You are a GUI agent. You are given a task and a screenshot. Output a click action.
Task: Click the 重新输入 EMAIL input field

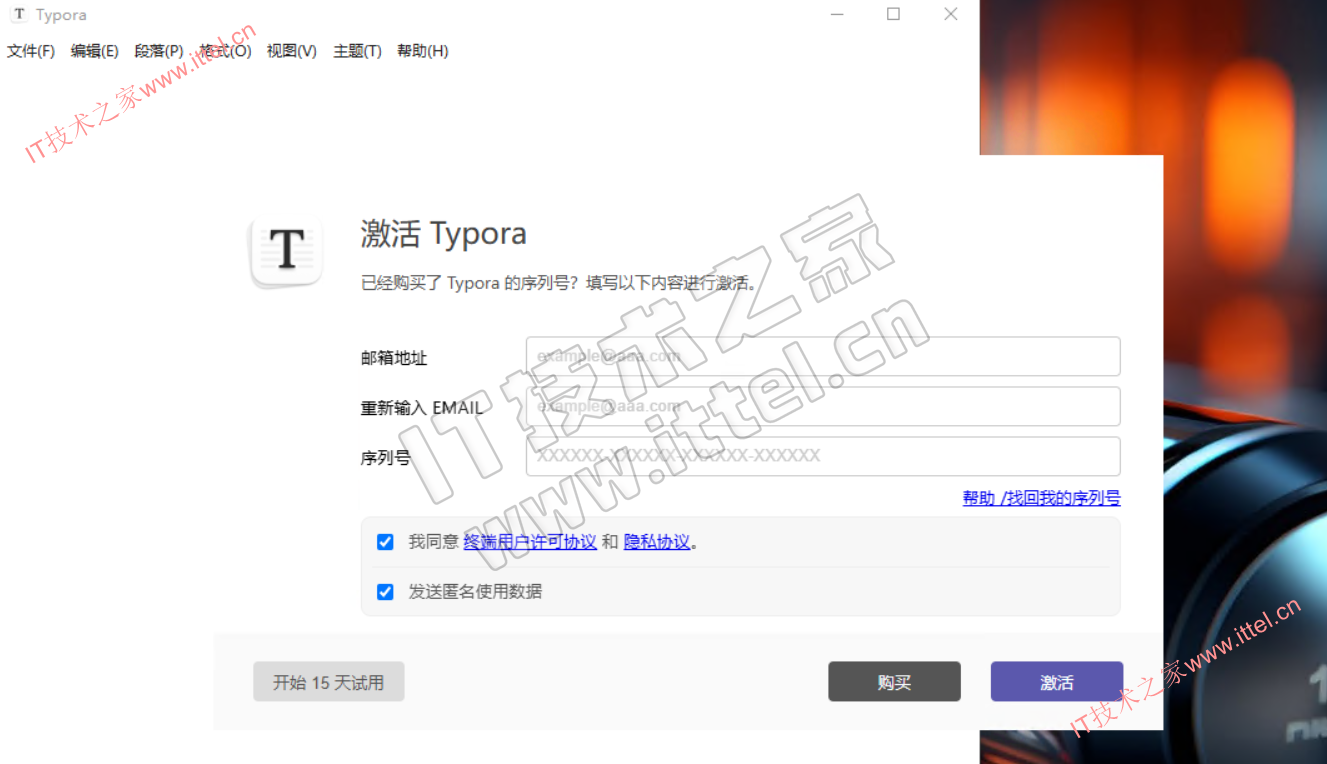point(822,406)
